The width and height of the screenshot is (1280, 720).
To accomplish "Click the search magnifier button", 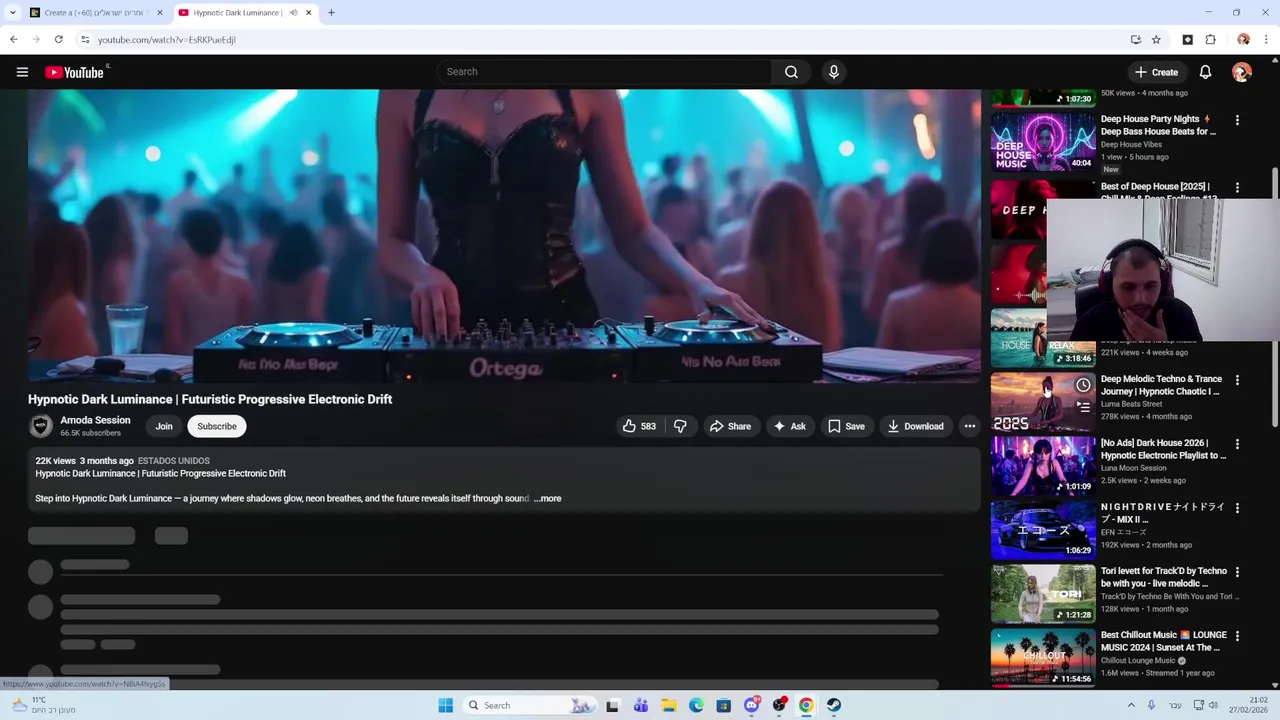I will tap(791, 72).
